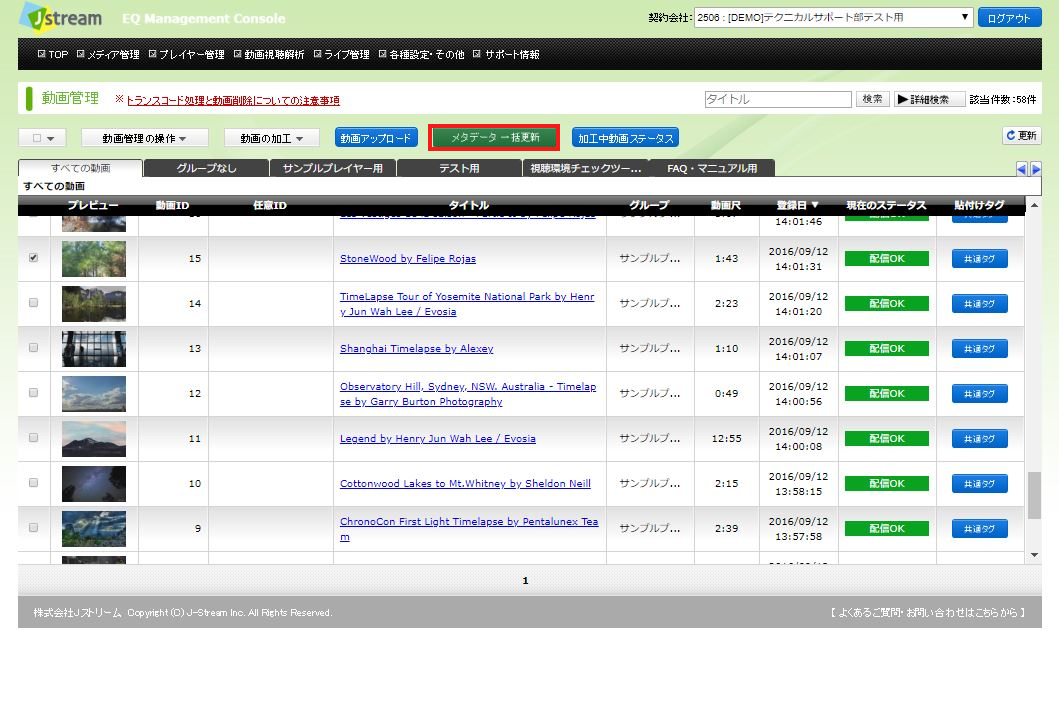Screen dimensions: 1059x717
Task: Open advanced search 詳細検索 with the arrow icon
Action: pyautogui.click(x=929, y=100)
